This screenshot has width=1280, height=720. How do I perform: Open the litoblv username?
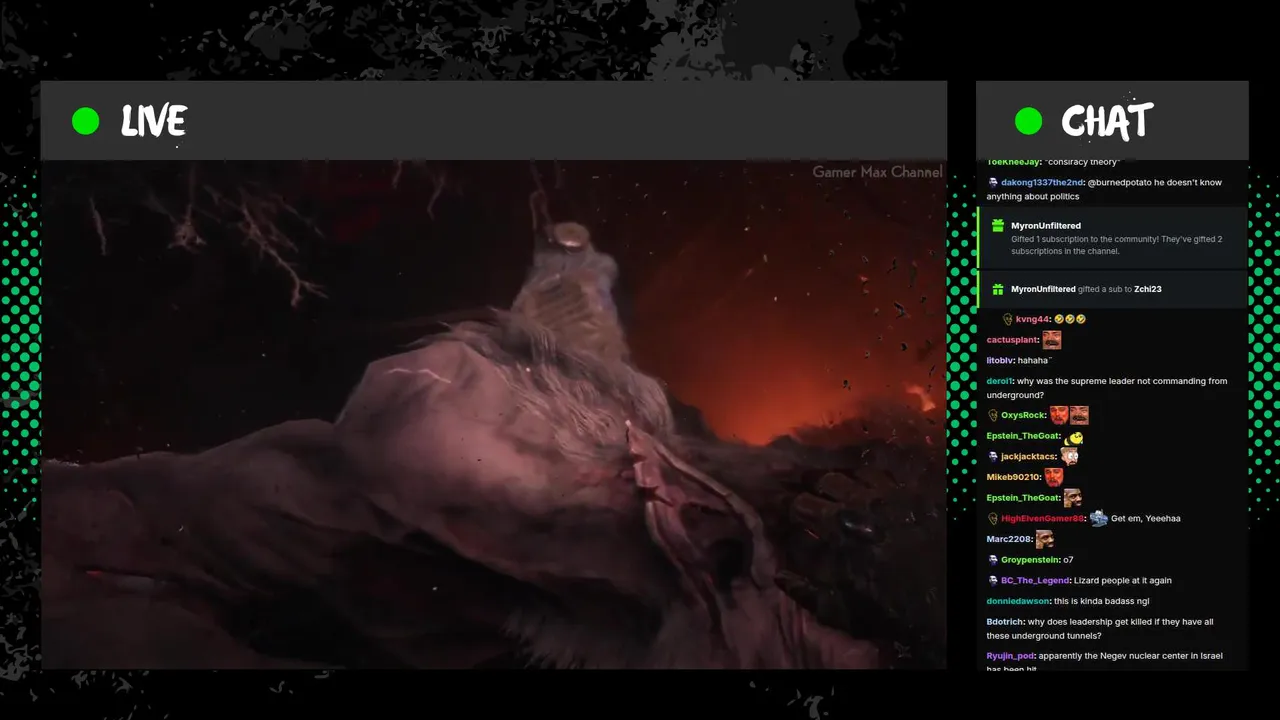[x=1001, y=360]
